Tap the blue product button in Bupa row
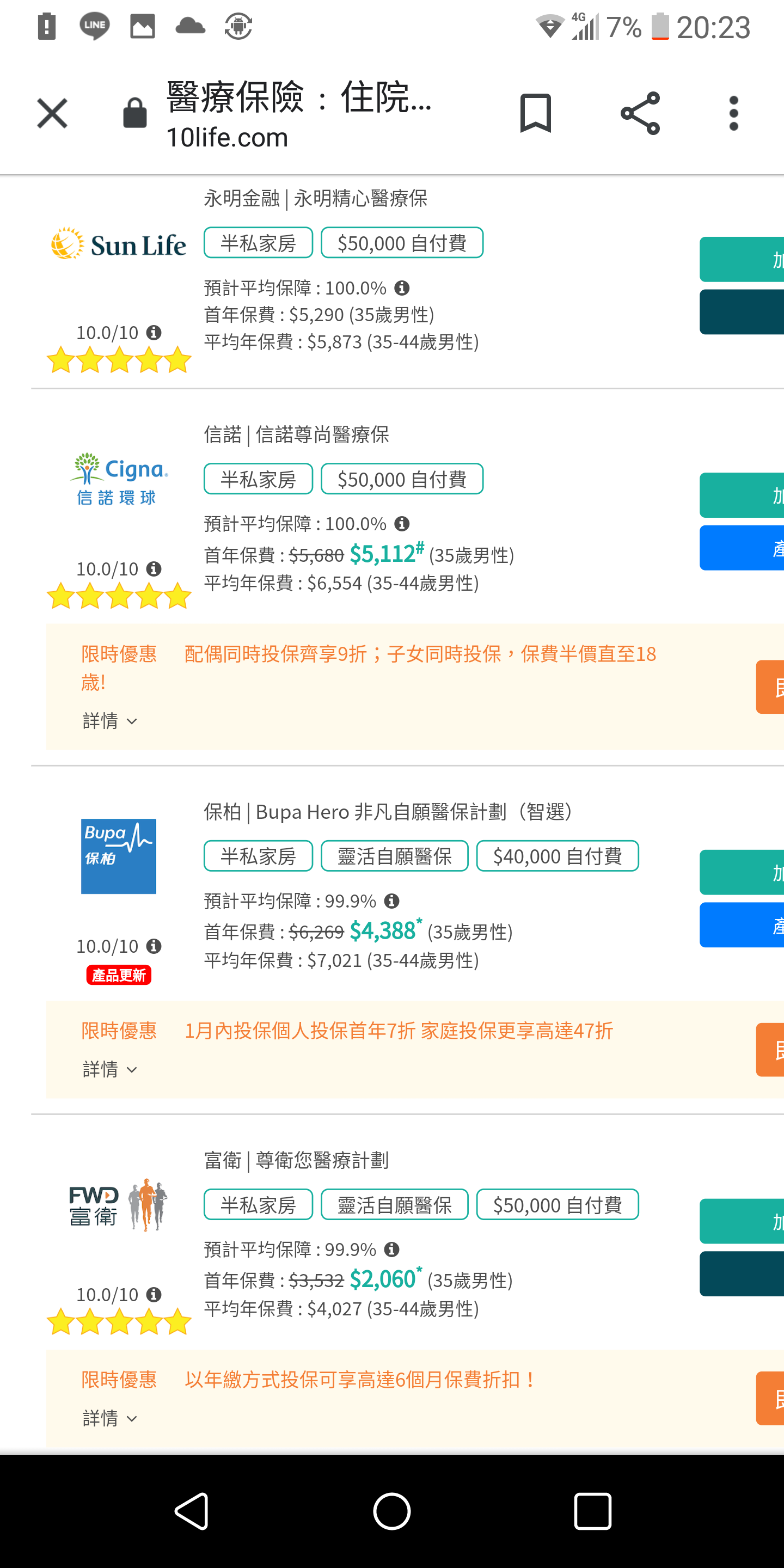 point(743,925)
